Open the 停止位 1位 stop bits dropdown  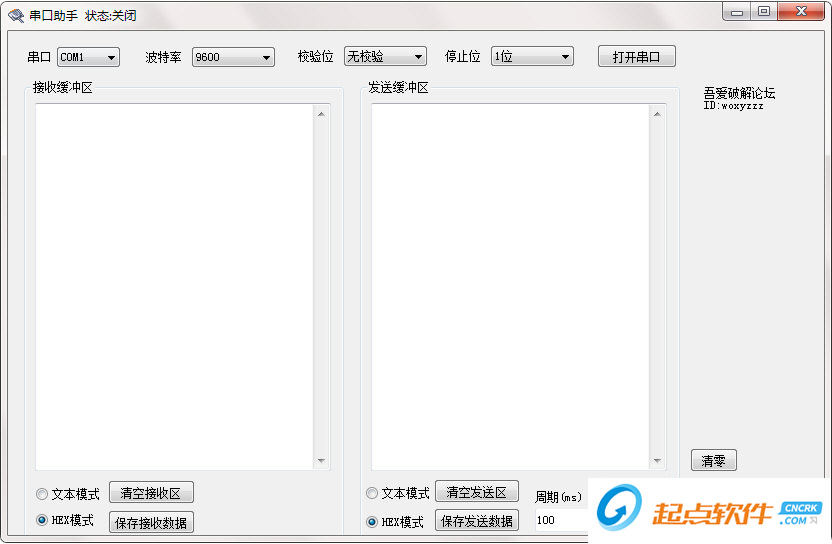point(532,56)
